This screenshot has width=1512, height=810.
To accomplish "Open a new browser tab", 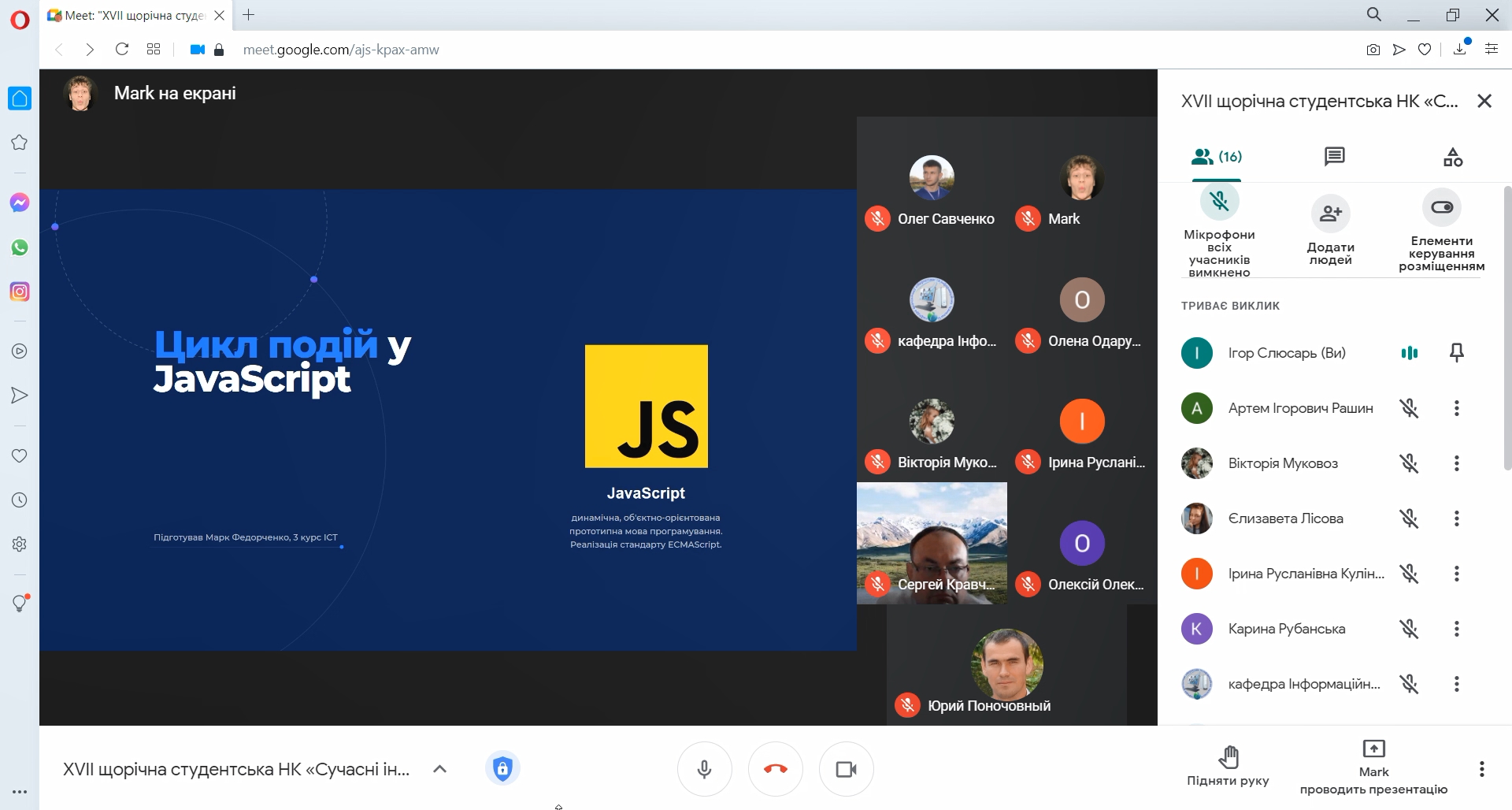I will [249, 15].
